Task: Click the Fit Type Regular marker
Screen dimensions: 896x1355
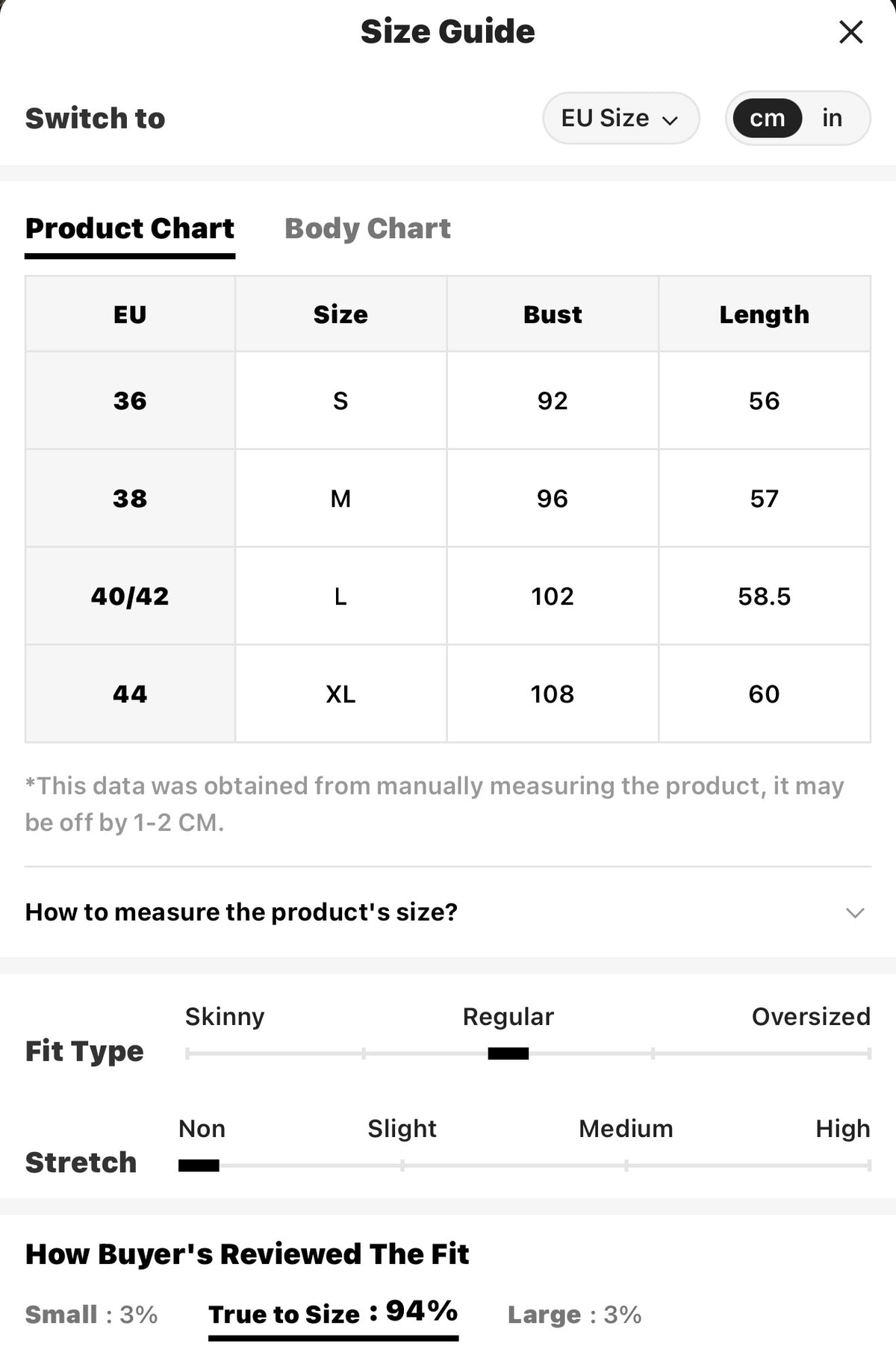Action: (x=508, y=1053)
